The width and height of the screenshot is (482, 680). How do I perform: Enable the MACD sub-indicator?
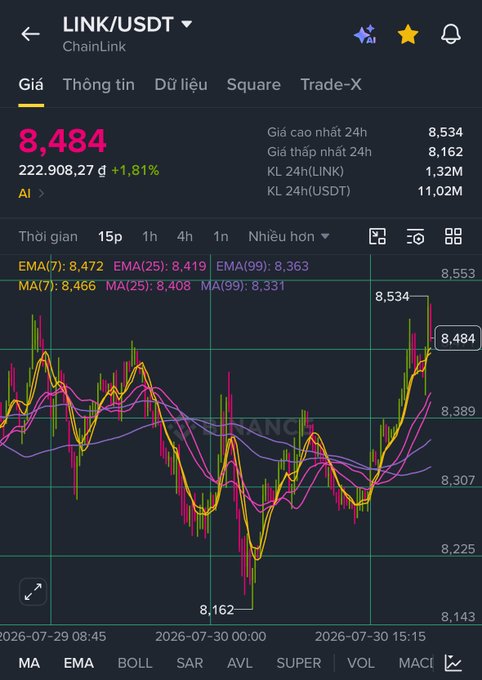(x=416, y=663)
